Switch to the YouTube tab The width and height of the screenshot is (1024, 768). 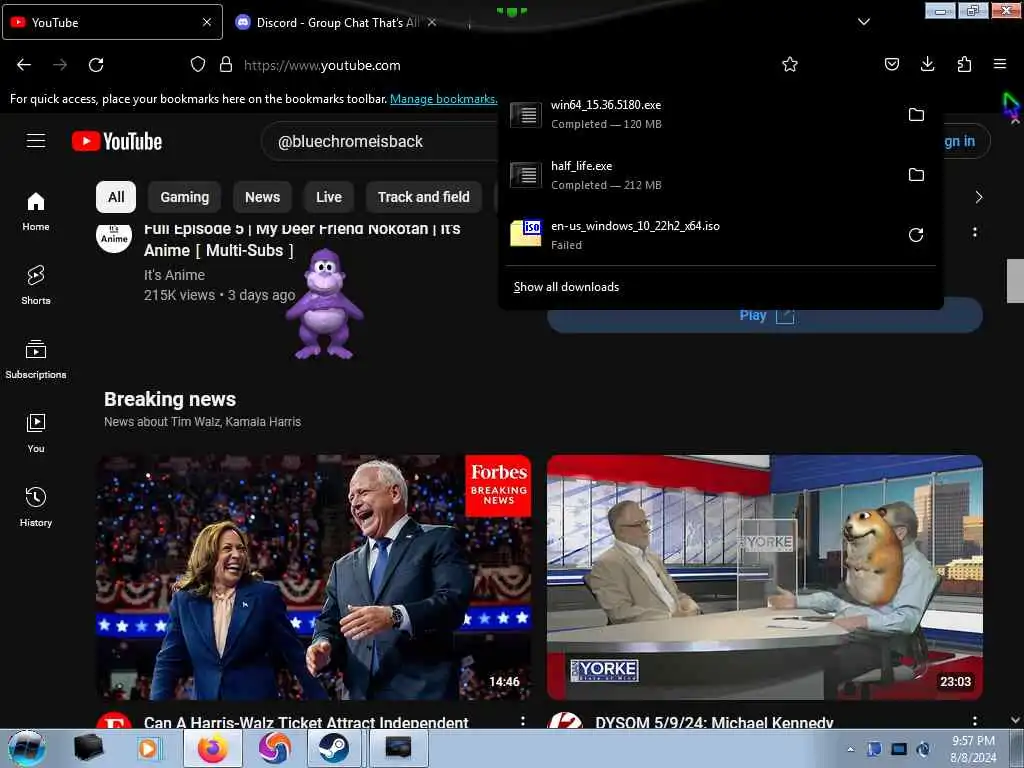[x=112, y=22]
